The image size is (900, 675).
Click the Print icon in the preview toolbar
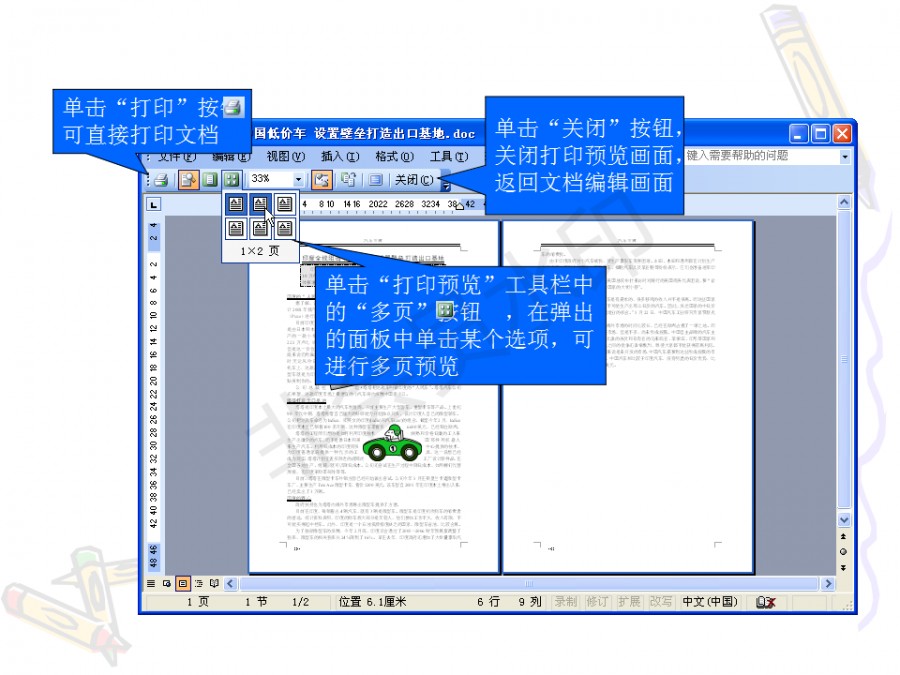tap(160, 180)
